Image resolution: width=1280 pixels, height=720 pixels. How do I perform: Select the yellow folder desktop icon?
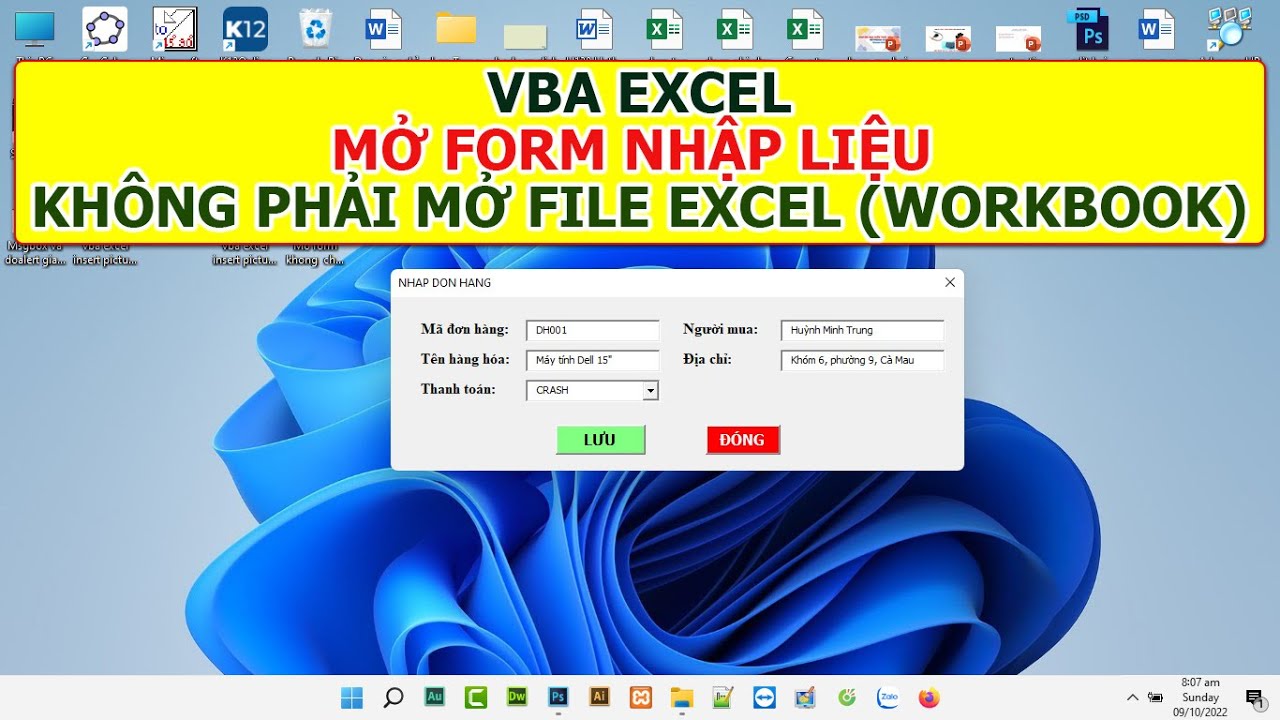(456, 30)
